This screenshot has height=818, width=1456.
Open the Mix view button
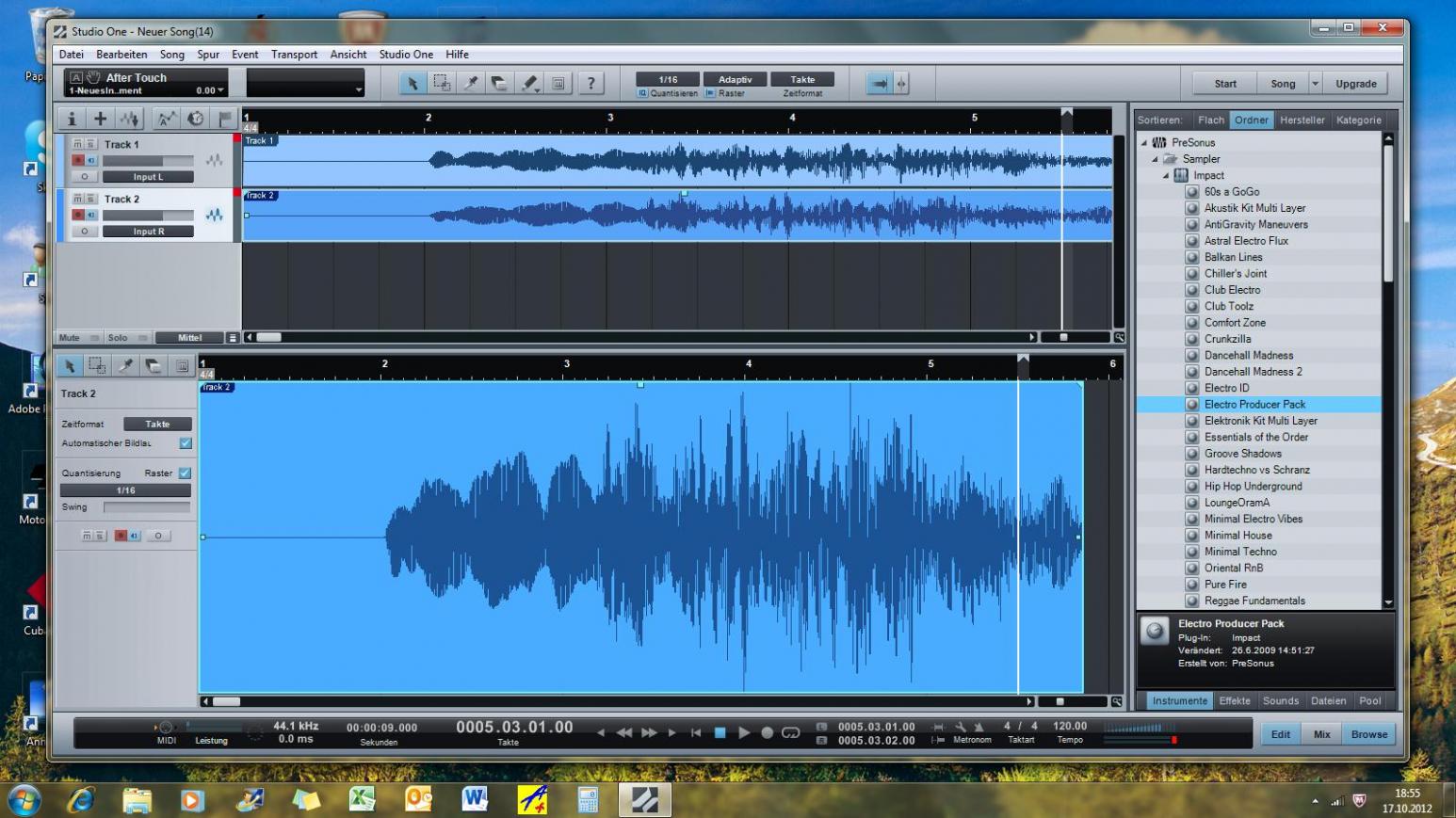(1322, 734)
